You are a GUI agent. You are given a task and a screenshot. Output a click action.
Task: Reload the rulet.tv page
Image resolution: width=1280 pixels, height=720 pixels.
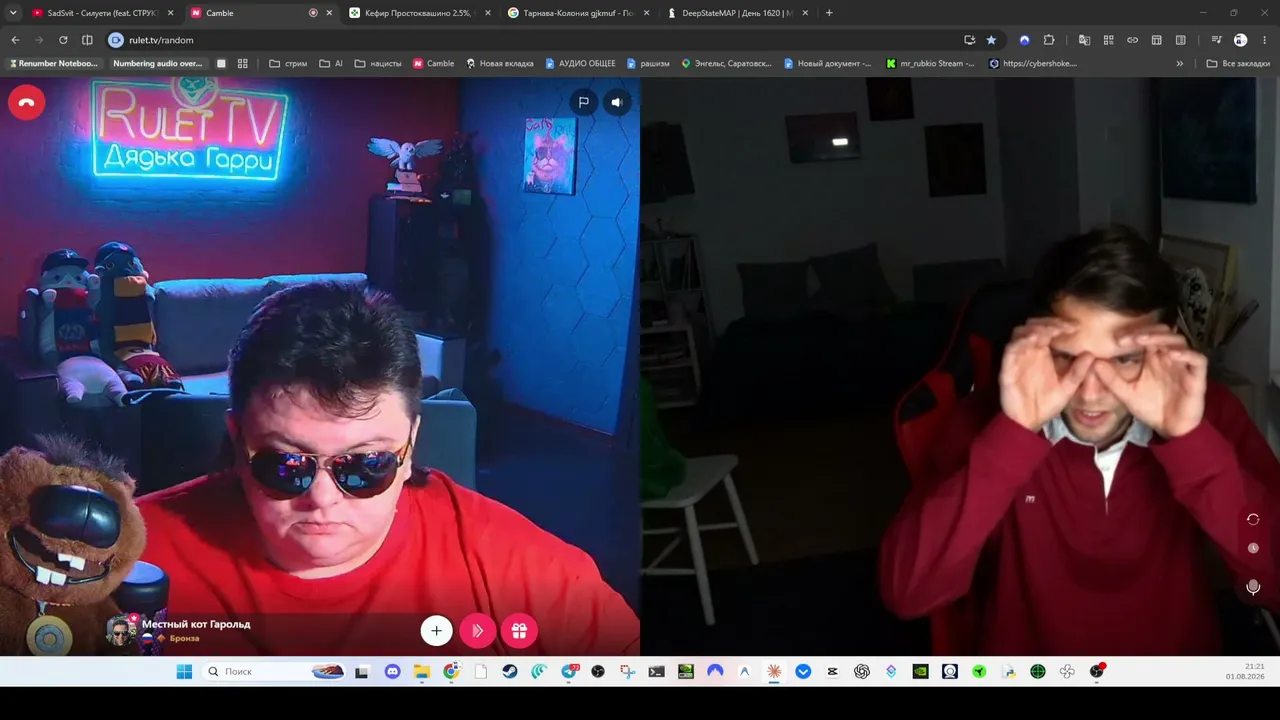[63, 40]
